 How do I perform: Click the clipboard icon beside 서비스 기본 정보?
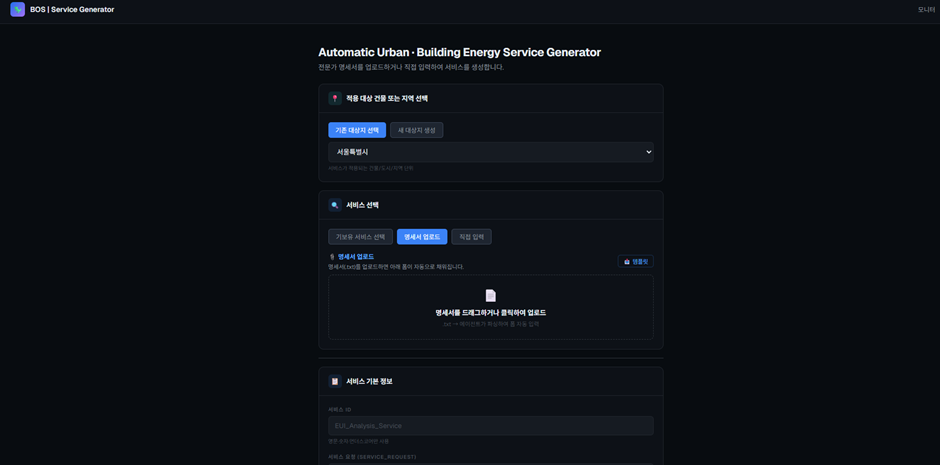[335, 381]
